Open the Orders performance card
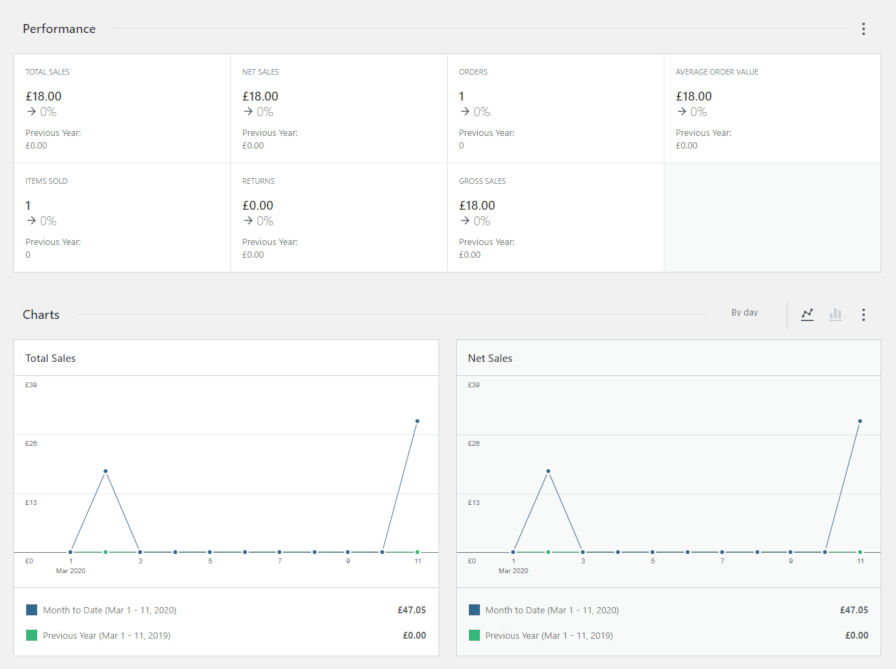The height and width of the screenshot is (669, 896). [x=555, y=108]
